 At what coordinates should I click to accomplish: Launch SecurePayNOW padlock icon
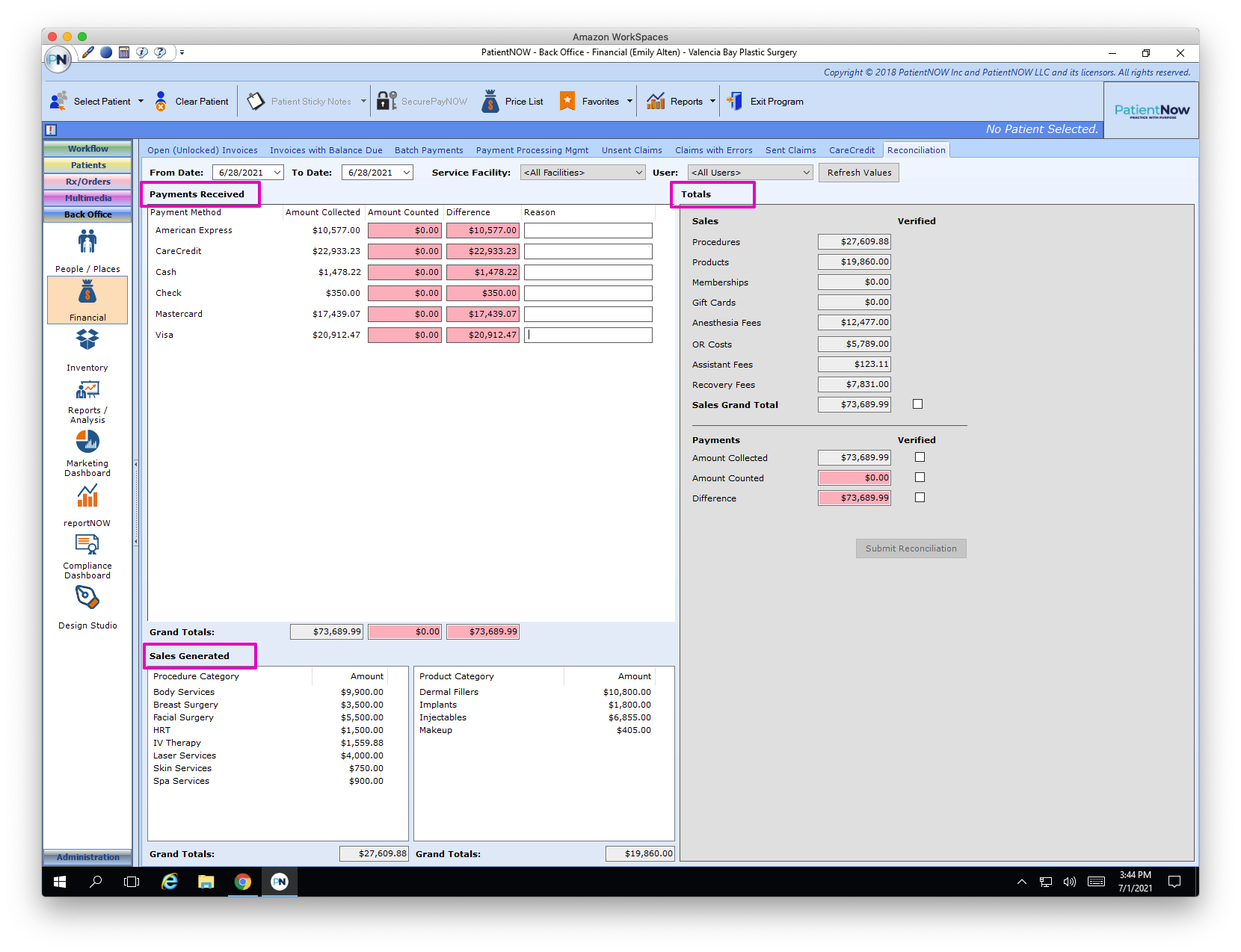coord(387,101)
